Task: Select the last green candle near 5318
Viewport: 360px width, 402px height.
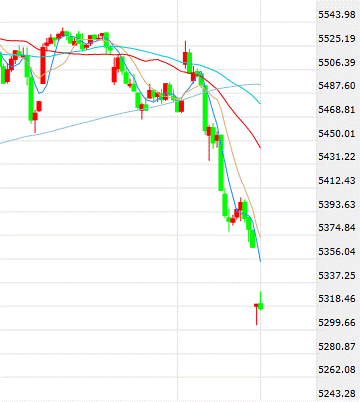Action: 261,306
